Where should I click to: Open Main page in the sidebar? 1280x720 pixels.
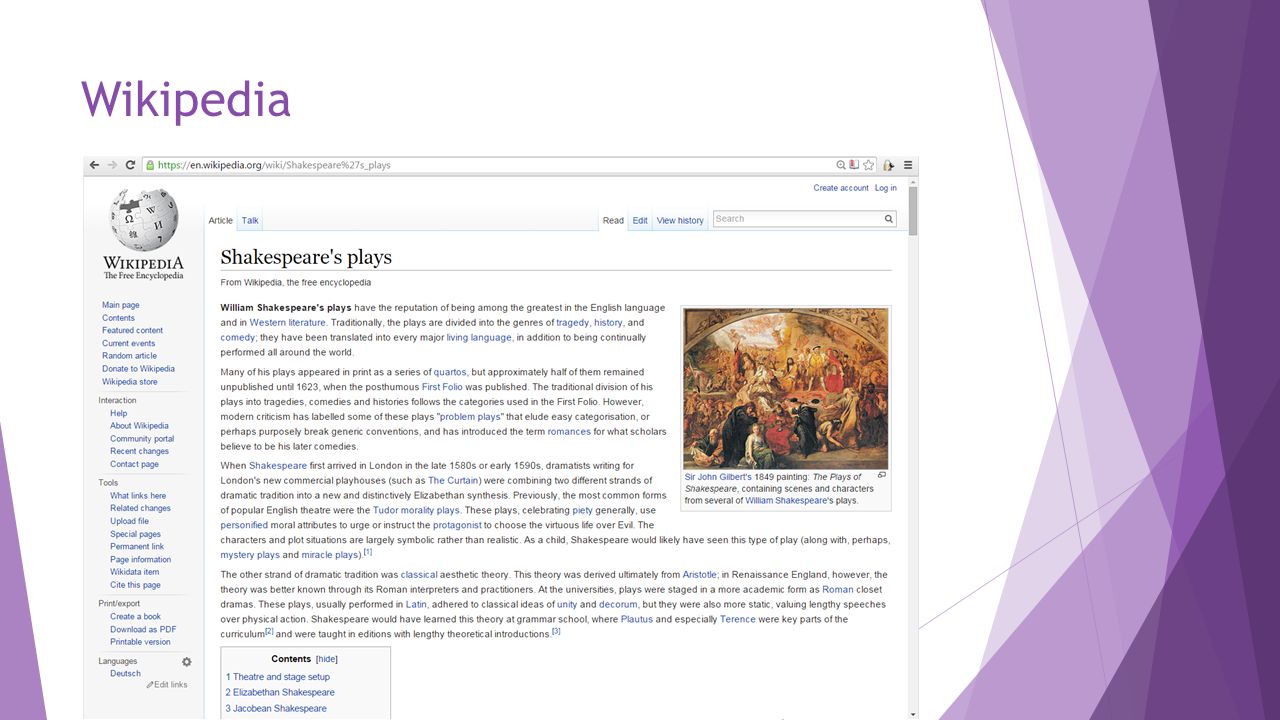pos(121,305)
